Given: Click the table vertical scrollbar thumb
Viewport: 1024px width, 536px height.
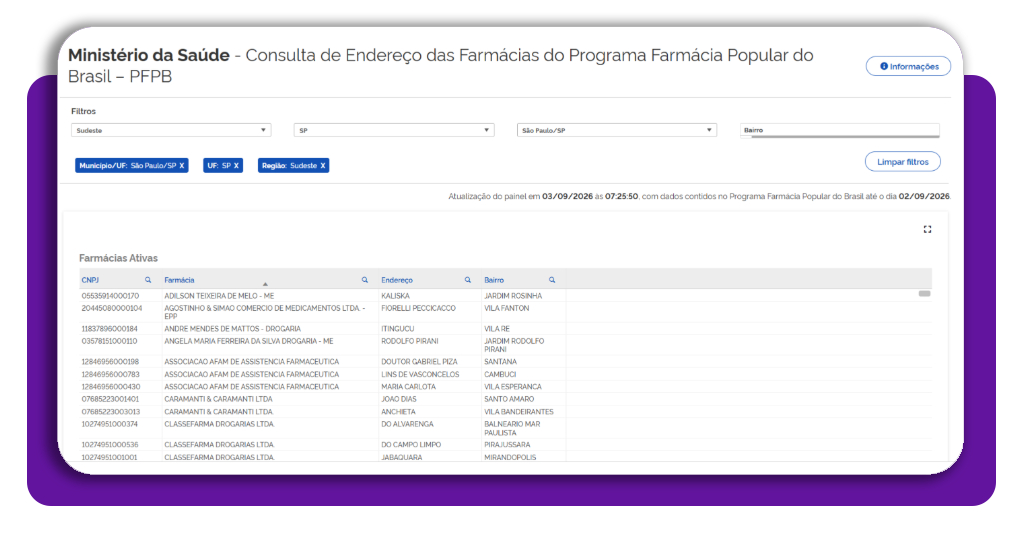Looking at the screenshot, I should point(924,294).
